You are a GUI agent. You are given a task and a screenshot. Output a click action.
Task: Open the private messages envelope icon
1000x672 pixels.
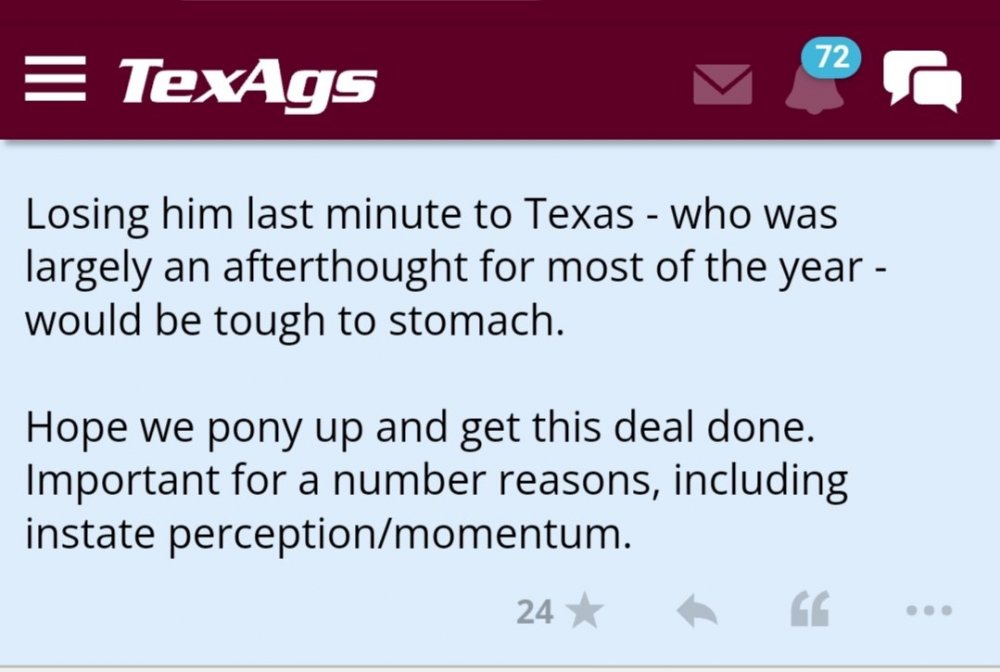pos(722,86)
